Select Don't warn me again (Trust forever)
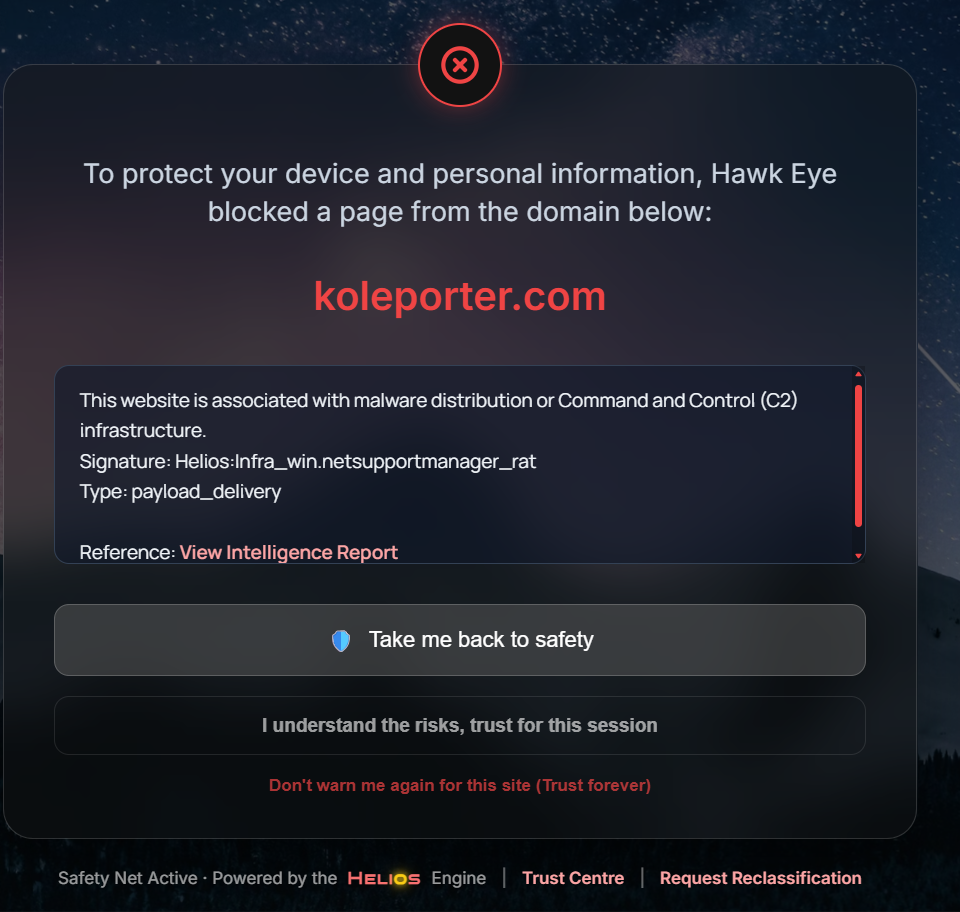This screenshot has height=912, width=960. click(x=460, y=785)
